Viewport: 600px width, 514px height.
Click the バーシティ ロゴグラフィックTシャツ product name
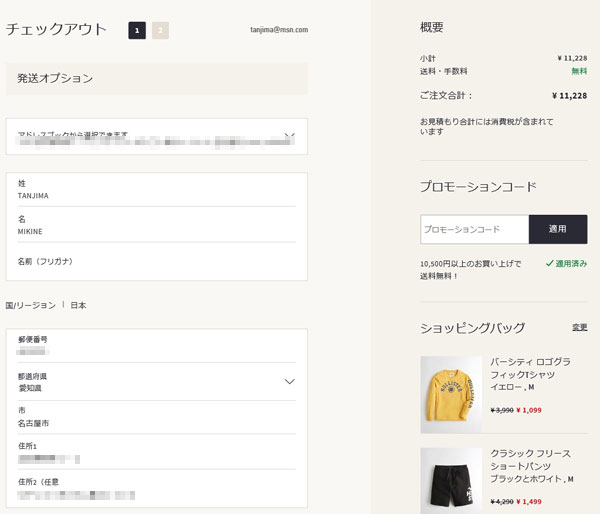pyautogui.click(x=530, y=368)
